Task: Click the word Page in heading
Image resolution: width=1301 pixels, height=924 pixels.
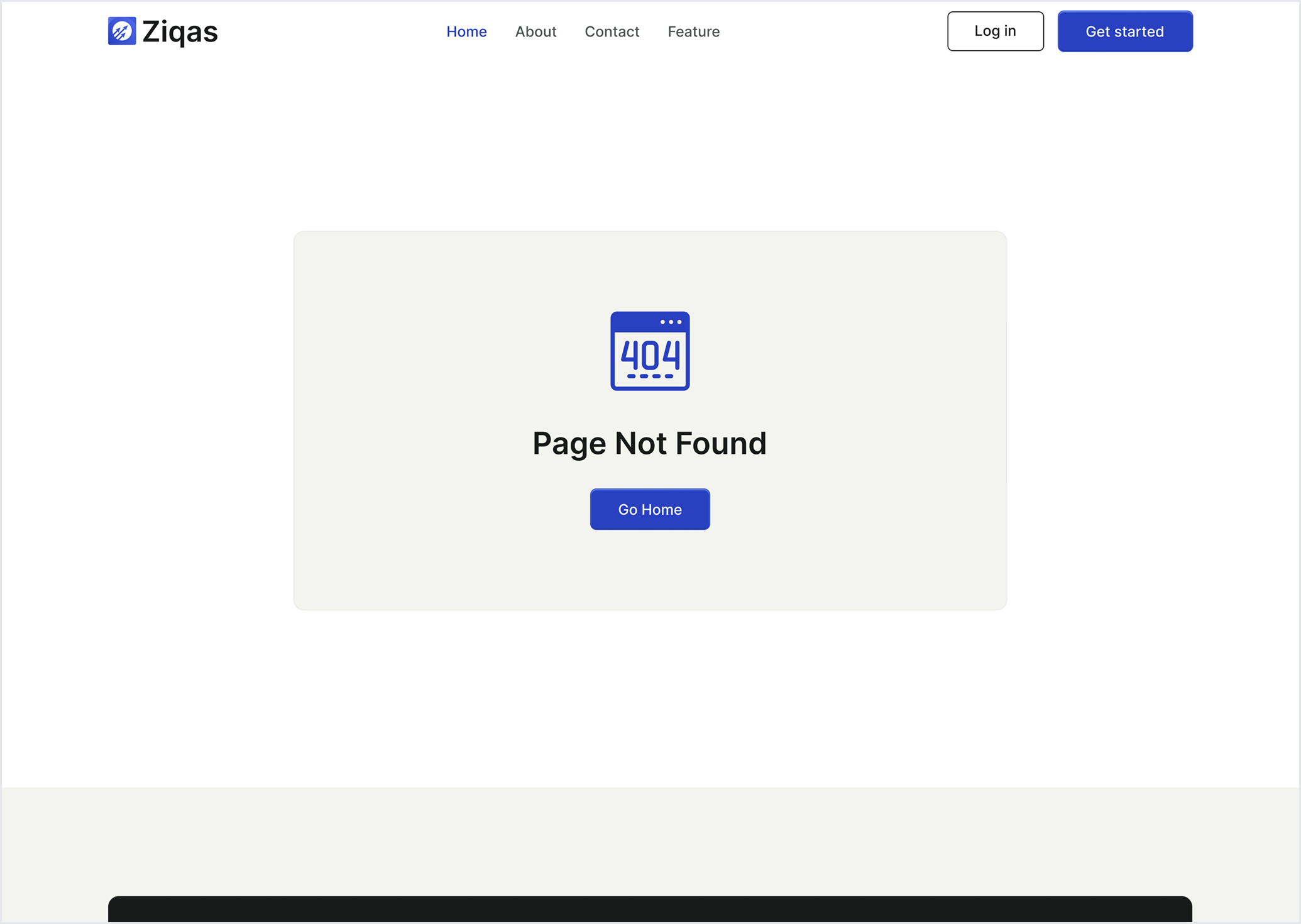Action: pyautogui.click(x=569, y=443)
